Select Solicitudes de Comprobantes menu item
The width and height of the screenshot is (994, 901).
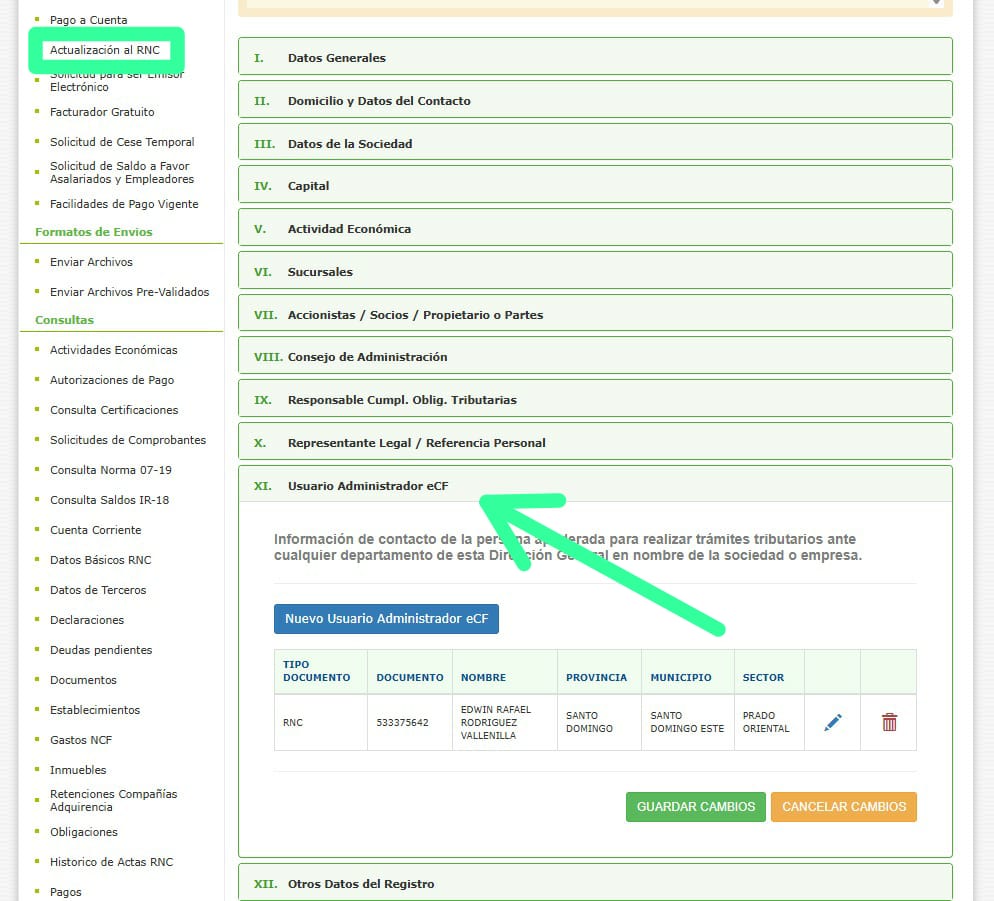click(128, 440)
